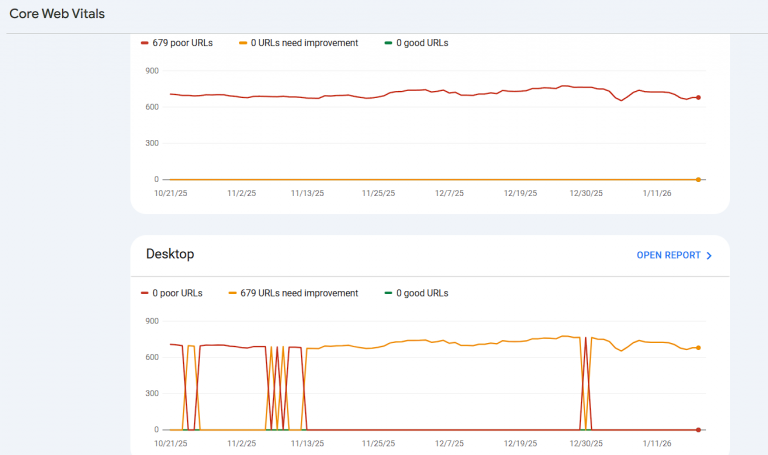Click the orange endpoint dot on Desktop chart
Image resolution: width=768 pixels, height=455 pixels.
(x=698, y=348)
